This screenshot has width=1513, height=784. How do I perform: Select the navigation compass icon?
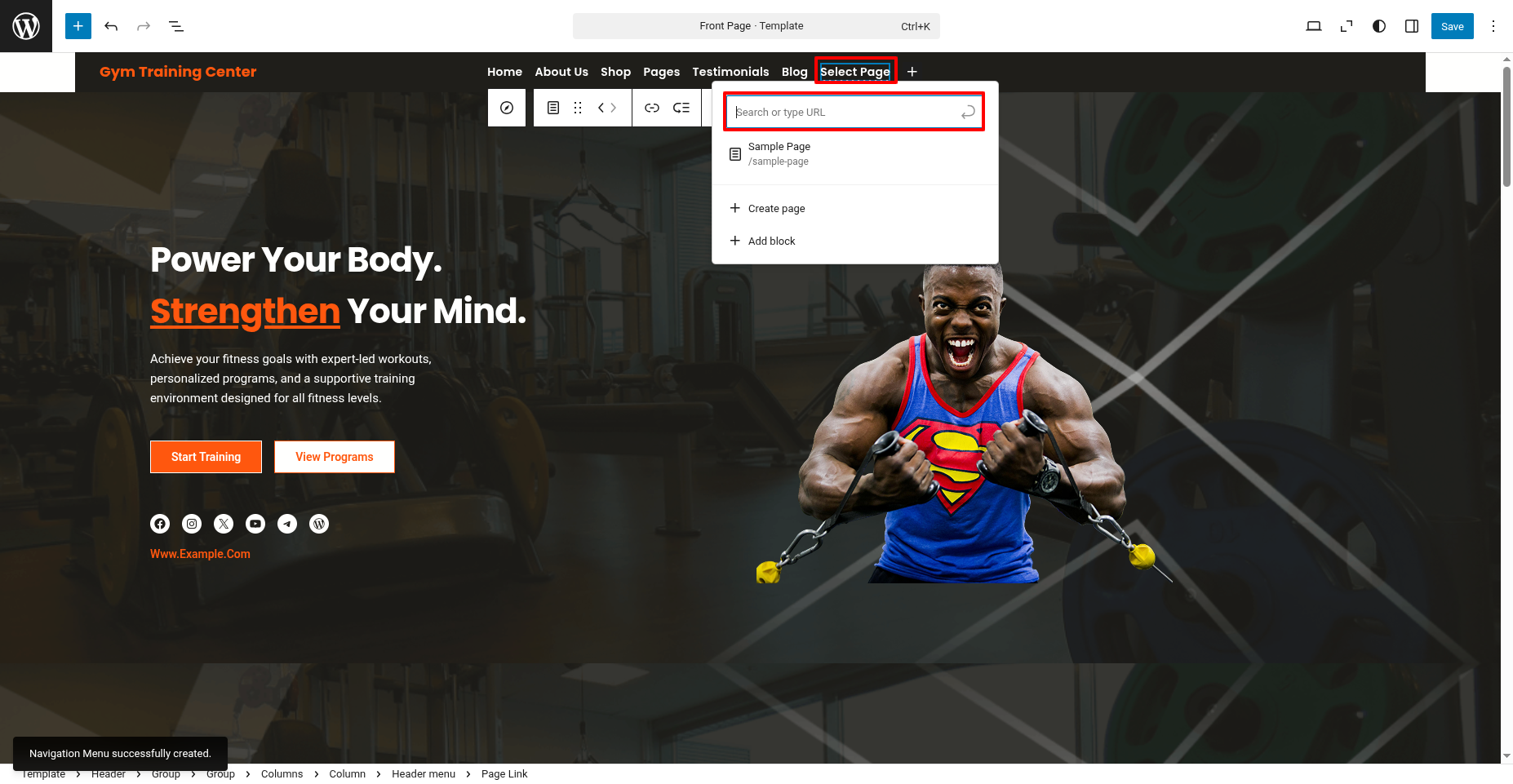507,108
